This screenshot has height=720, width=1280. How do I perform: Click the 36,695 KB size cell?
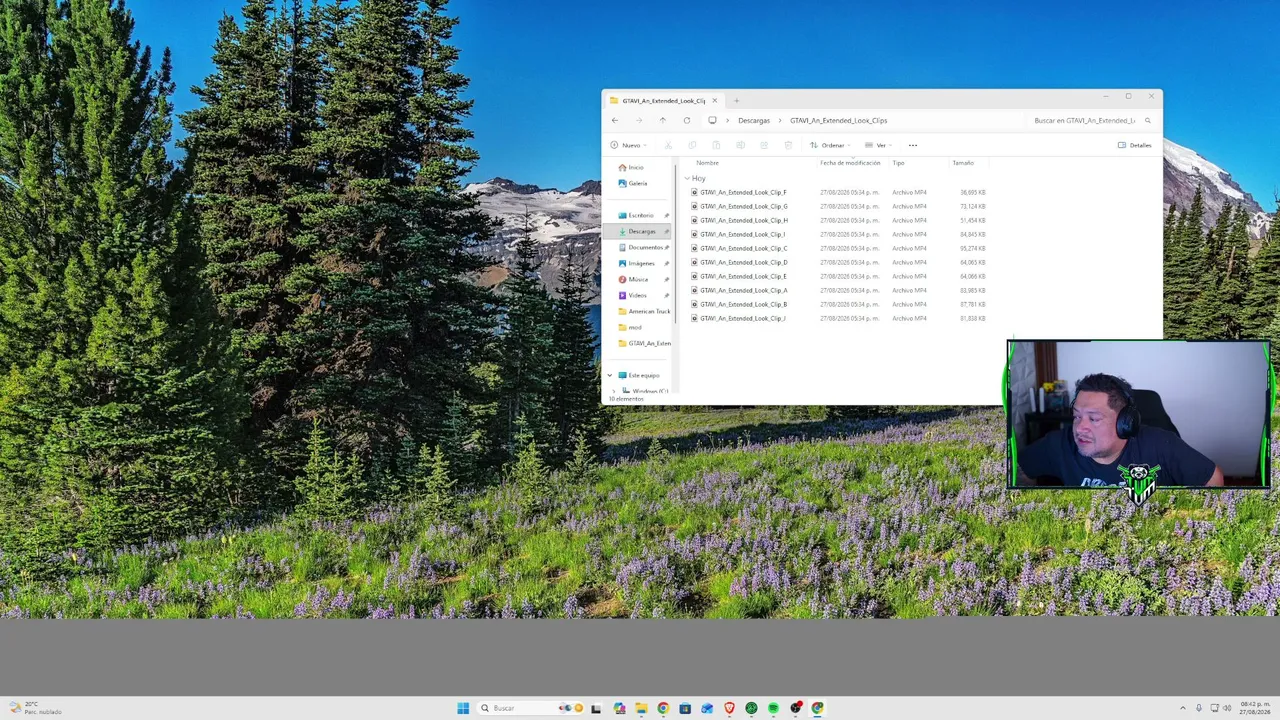point(973,192)
